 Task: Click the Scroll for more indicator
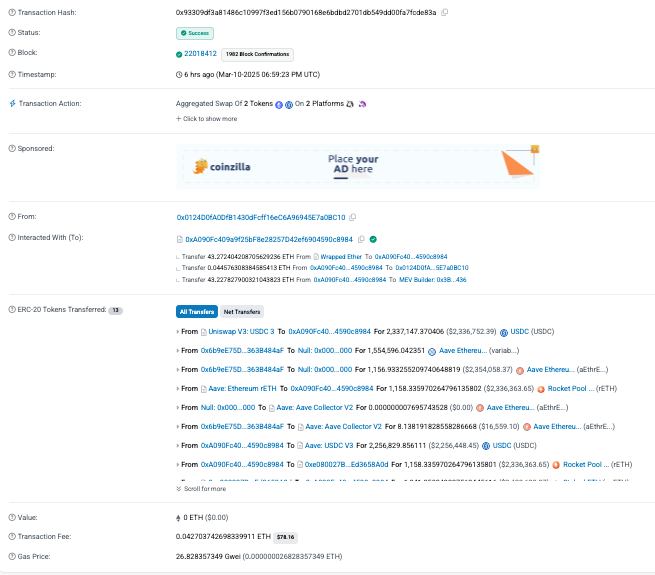[x=201, y=488]
